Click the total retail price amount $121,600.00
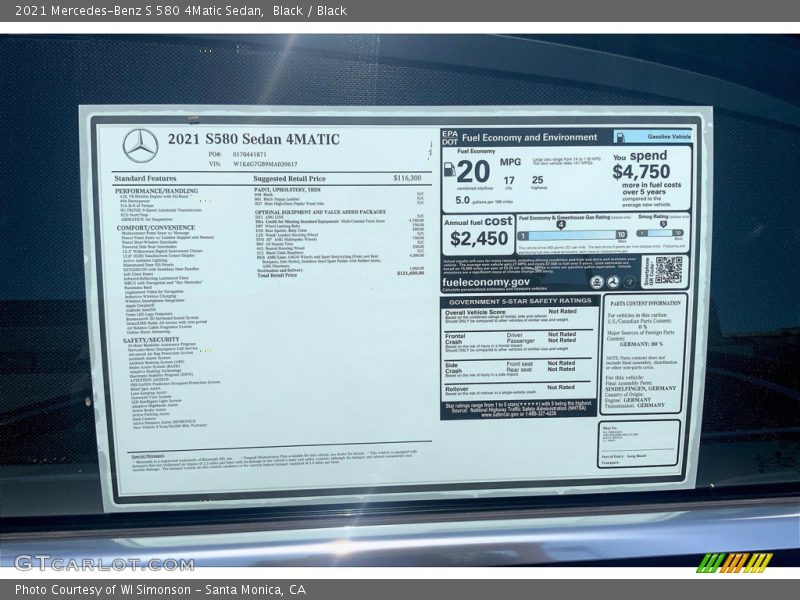The image size is (800, 600). pyautogui.click(x=411, y=273)
